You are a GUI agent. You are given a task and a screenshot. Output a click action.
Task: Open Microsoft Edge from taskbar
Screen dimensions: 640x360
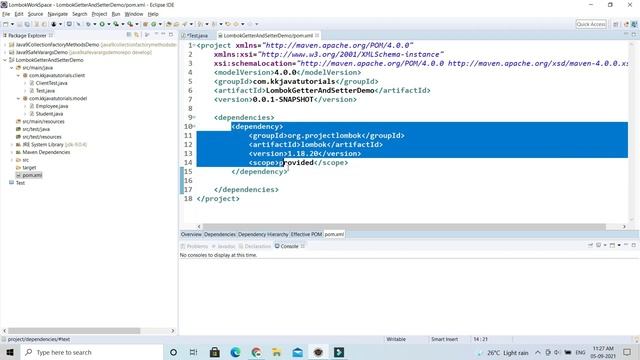pyautogui.click(x=236, y=352)
